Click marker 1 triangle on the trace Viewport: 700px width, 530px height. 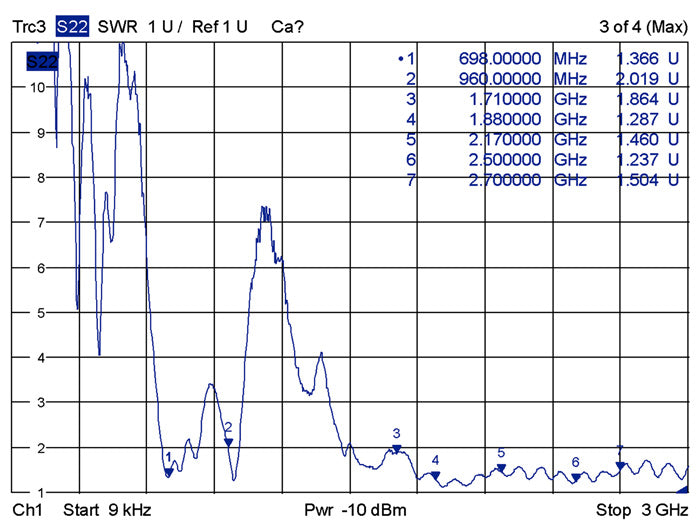(x=168, y=471)
